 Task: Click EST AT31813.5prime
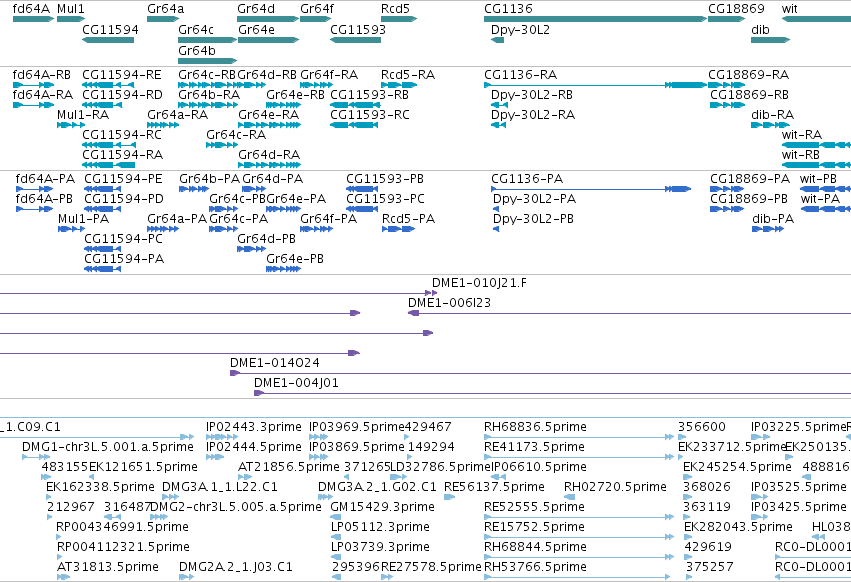[107, 567]
